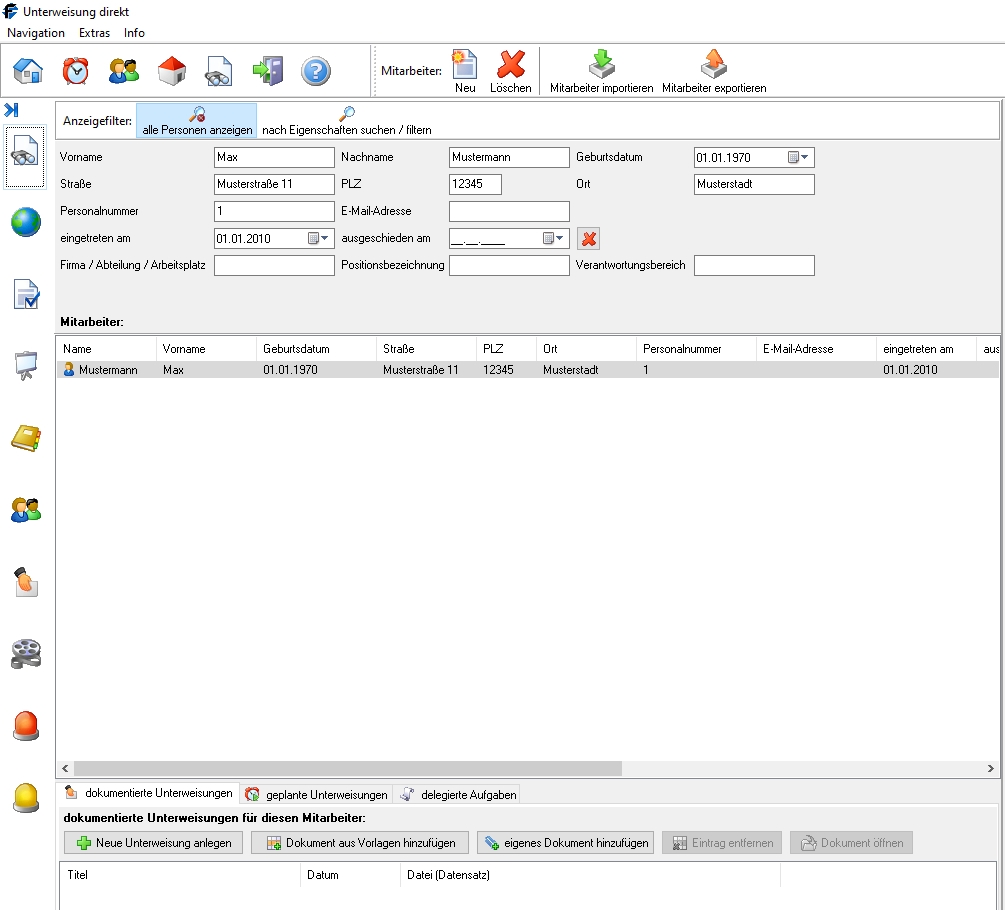Open the alarm clock reminders icon

[x=76, y=71]
